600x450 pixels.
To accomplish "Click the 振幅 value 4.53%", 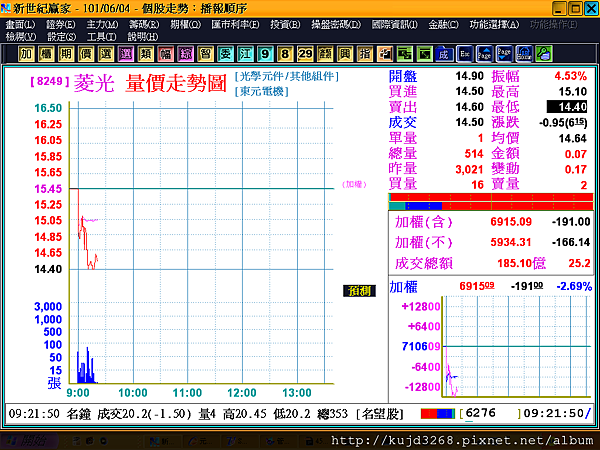I will (571, 76).
